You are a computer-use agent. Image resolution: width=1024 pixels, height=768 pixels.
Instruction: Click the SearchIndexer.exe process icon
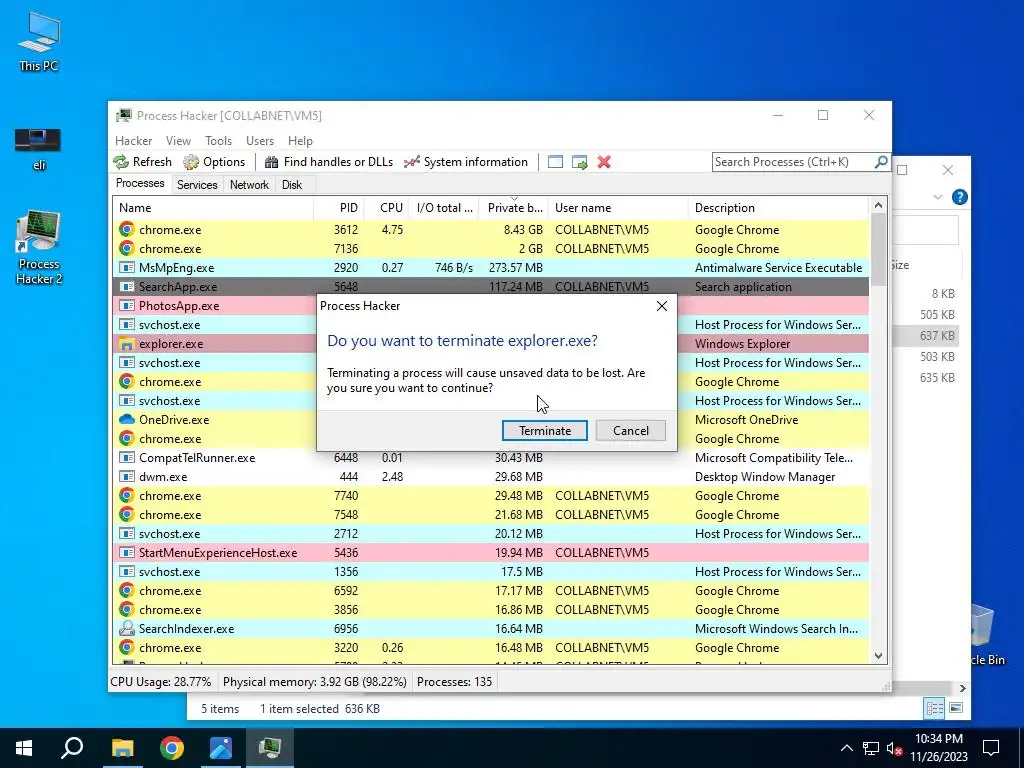(127, 628)
